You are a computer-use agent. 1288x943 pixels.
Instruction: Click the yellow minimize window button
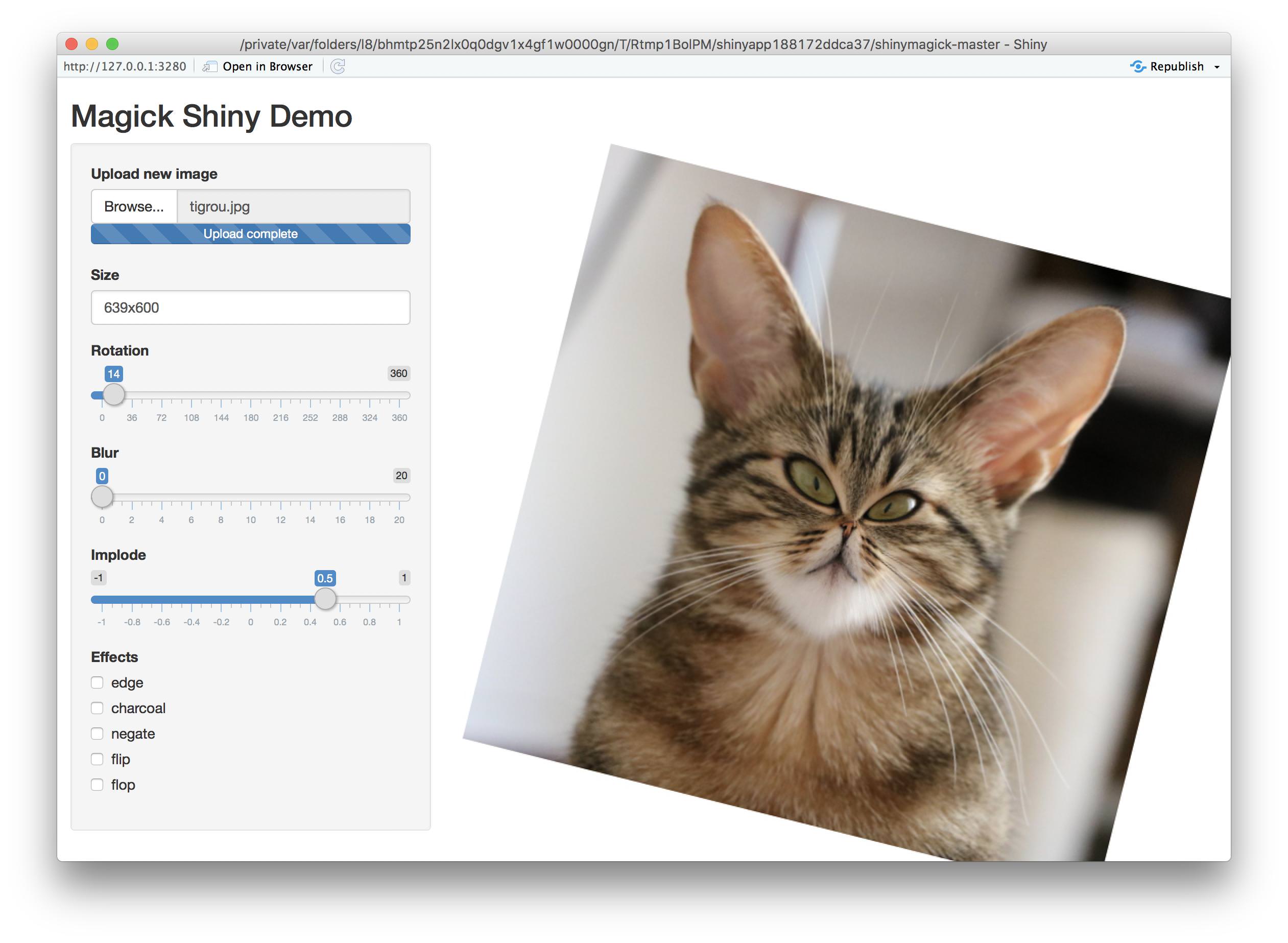[x=92, y=44]
